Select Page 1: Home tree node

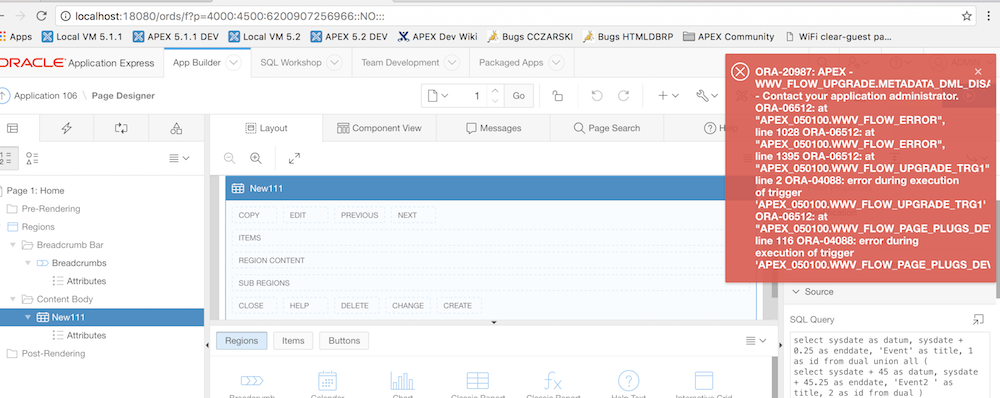tap(35, 191)
